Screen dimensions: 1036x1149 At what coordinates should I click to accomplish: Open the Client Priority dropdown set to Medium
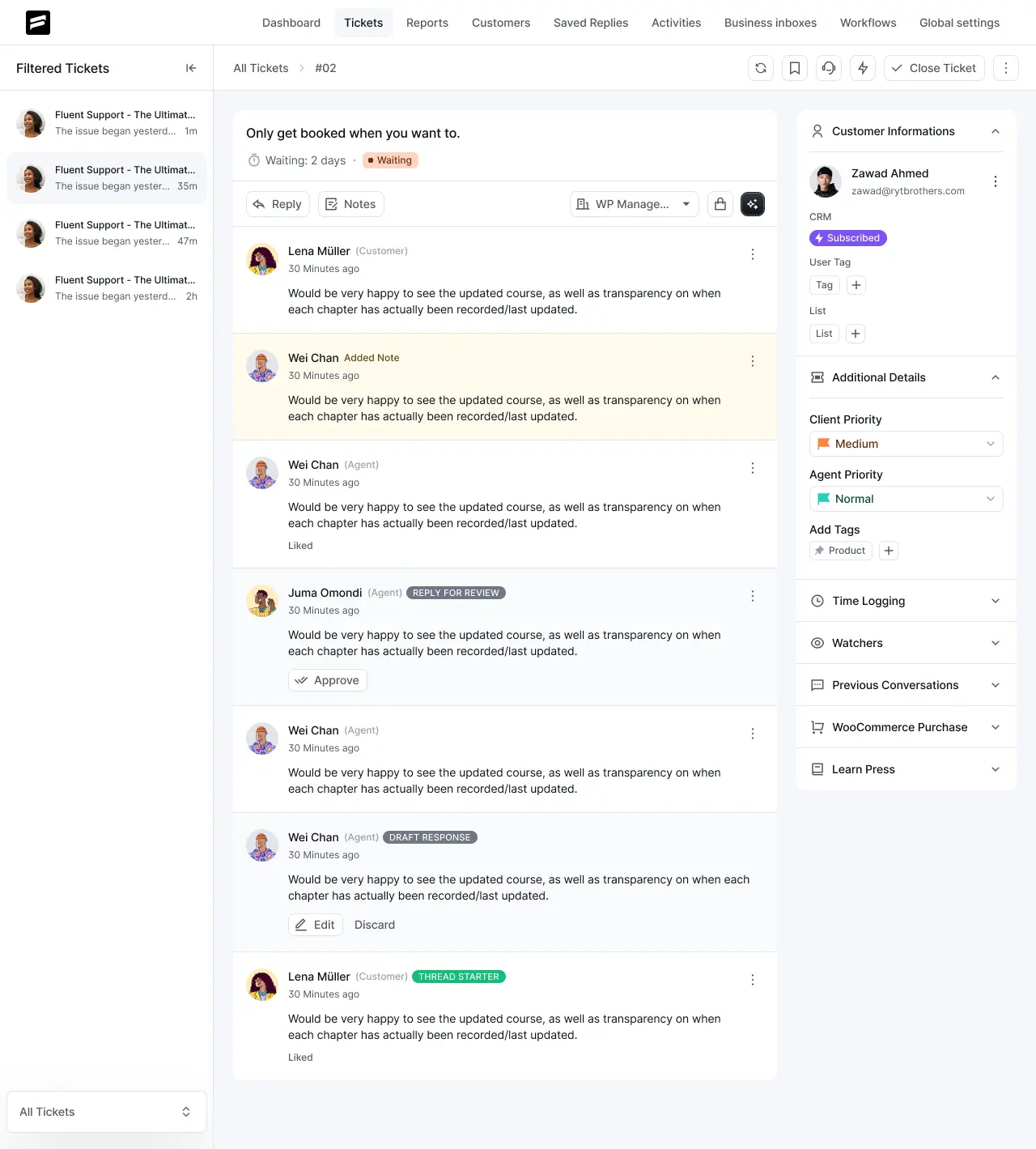[906, 444]
